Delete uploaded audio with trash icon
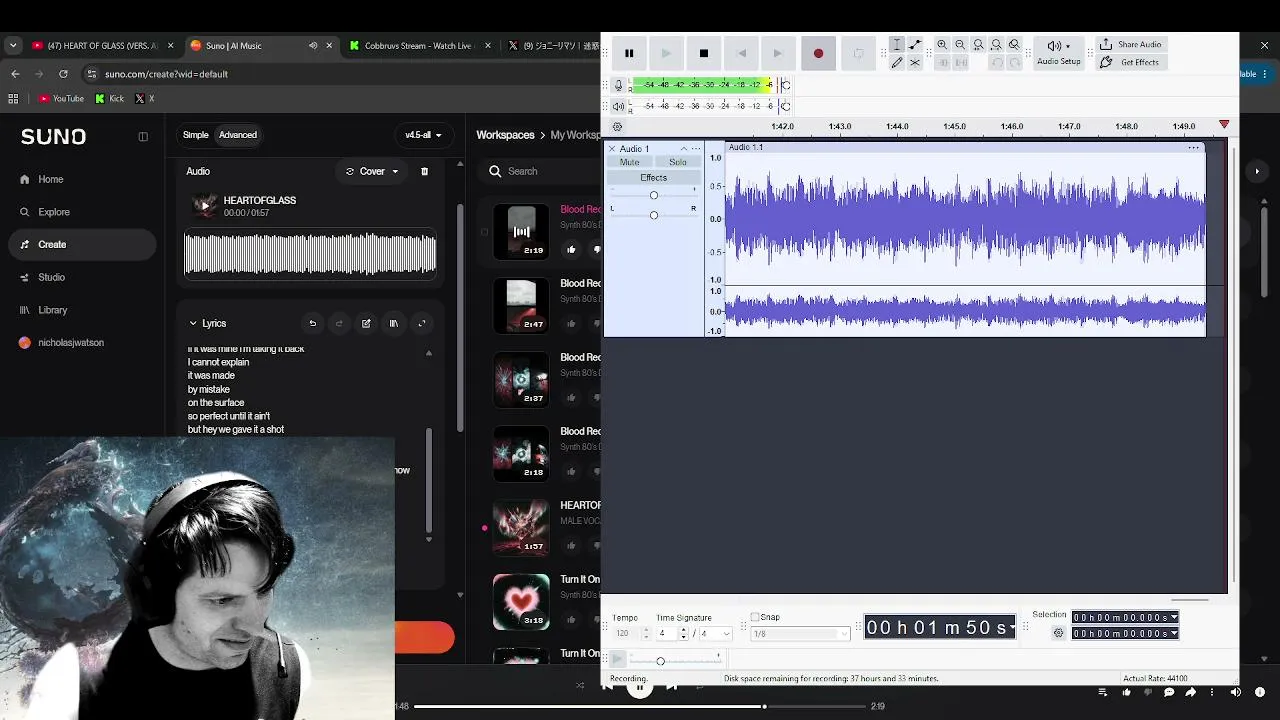The width and height of the screenshot is (1280, 720). coord(424,171)
